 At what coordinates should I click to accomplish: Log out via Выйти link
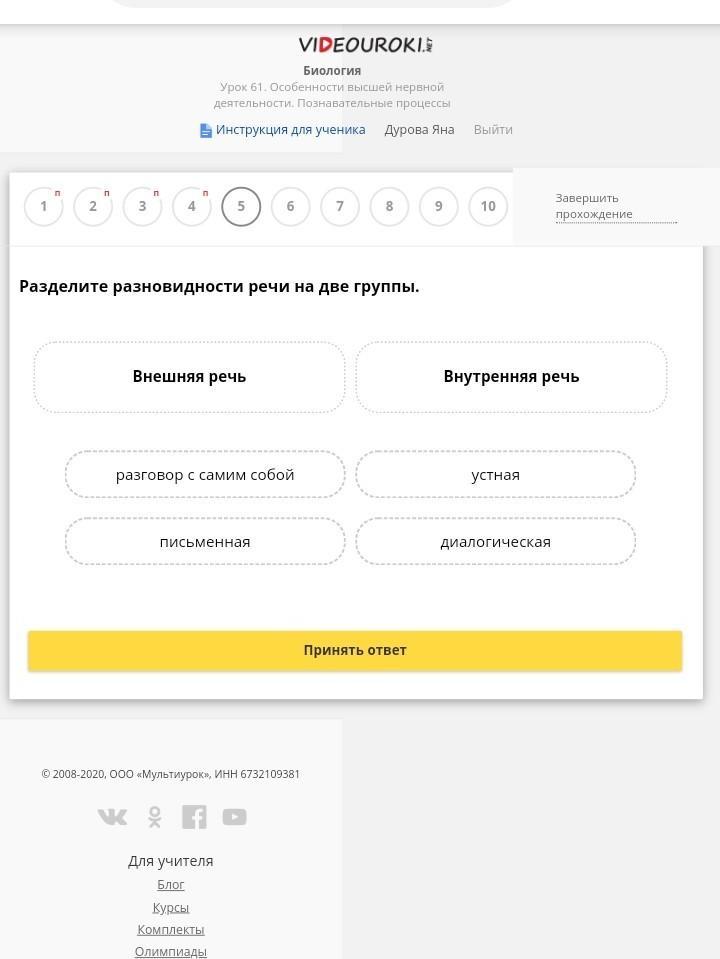click(493, 130)
